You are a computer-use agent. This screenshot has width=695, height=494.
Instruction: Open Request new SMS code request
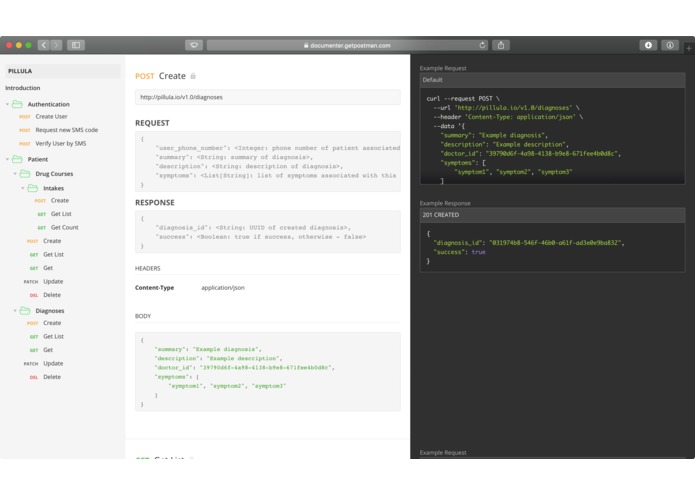tap(66, 130)
